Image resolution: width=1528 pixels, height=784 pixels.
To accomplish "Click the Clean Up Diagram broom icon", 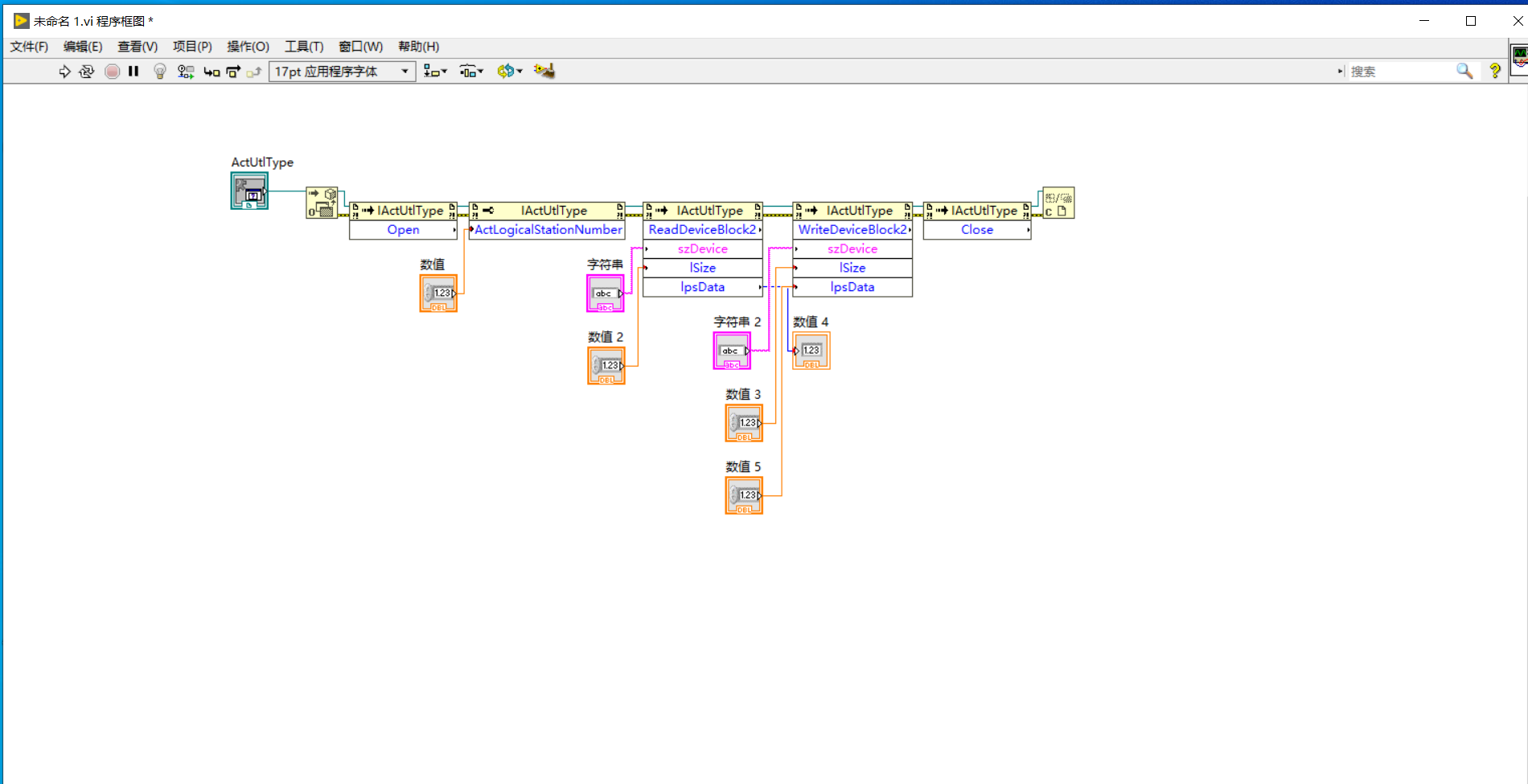I will pyautogui.click(x=544, y=72).
